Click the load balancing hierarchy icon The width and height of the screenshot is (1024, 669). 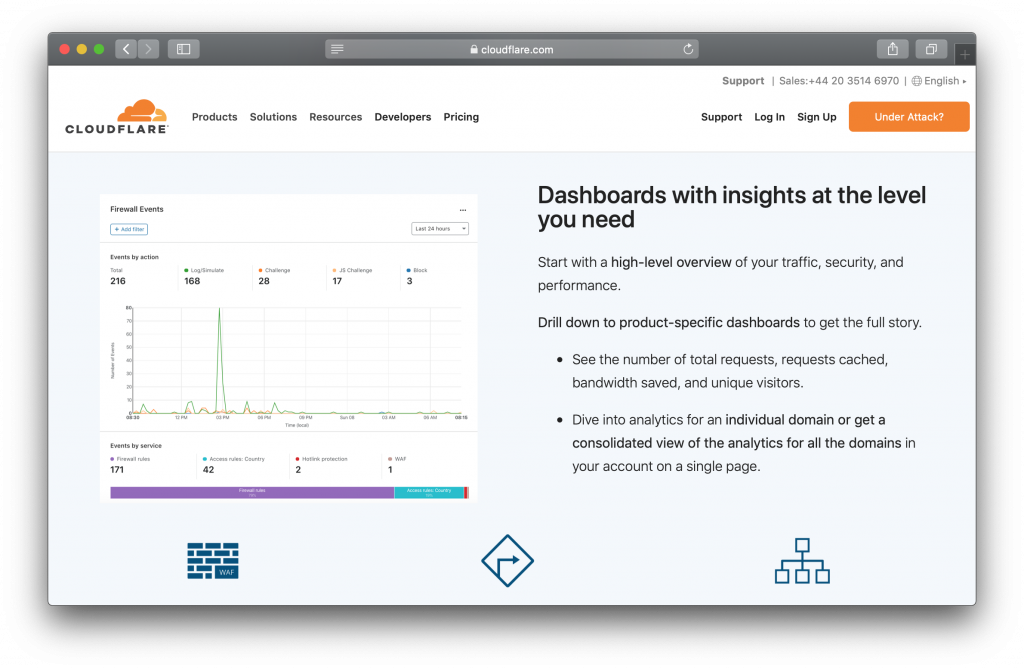802,561
